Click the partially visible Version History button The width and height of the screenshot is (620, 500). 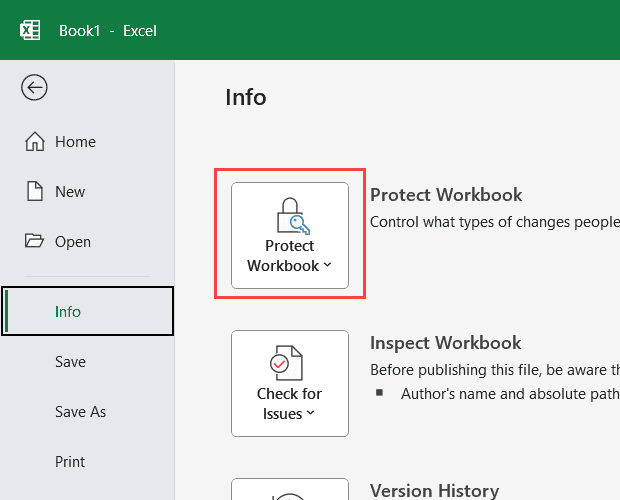click(289, 490)
